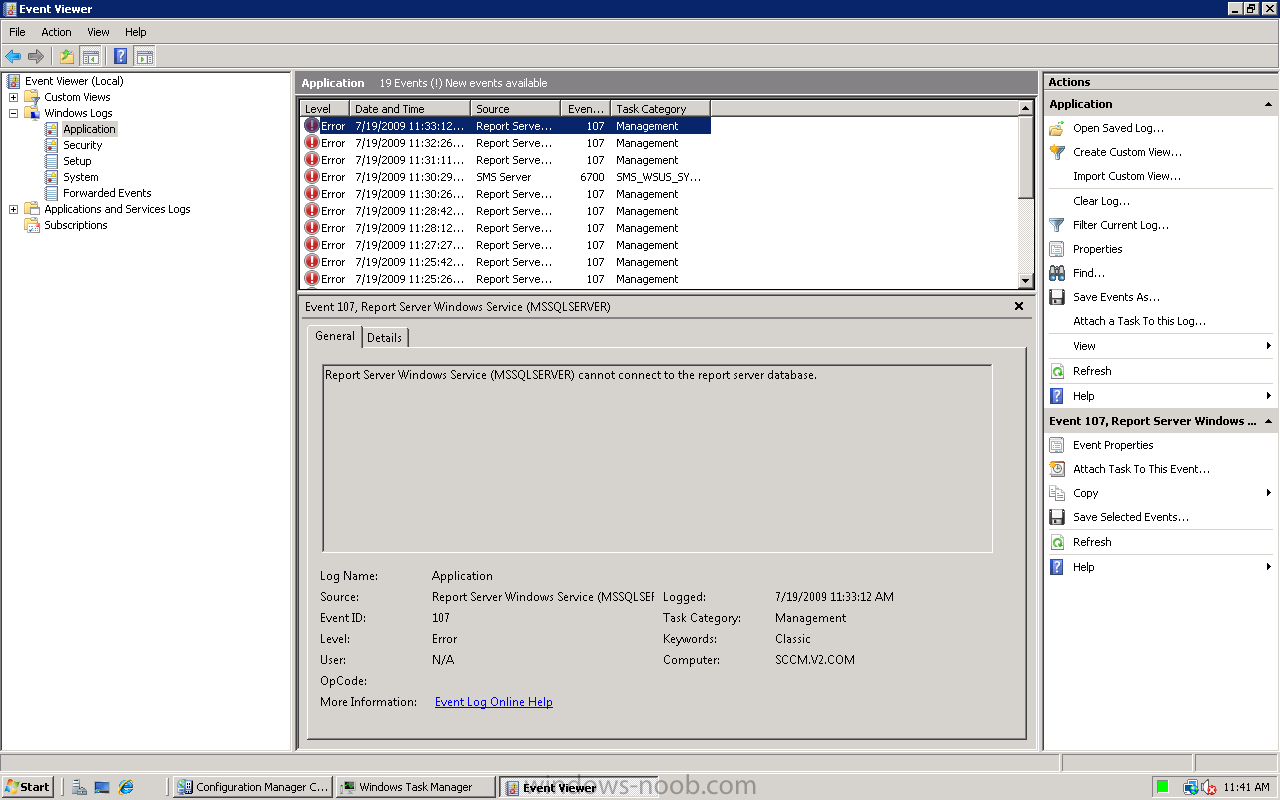
Task: Click Internet Explorer quick launch icon
Action: (126, 787)
